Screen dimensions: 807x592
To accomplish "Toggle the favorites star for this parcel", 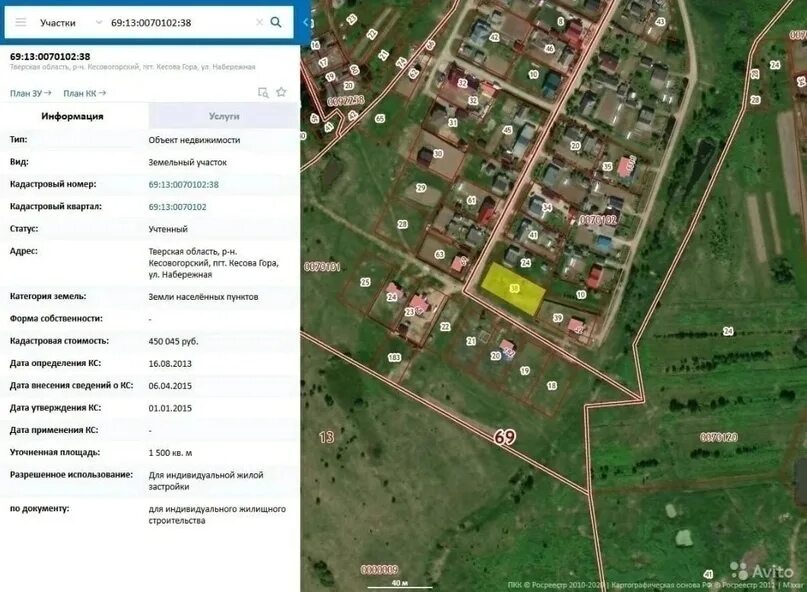I will click(x=280, y=91).
